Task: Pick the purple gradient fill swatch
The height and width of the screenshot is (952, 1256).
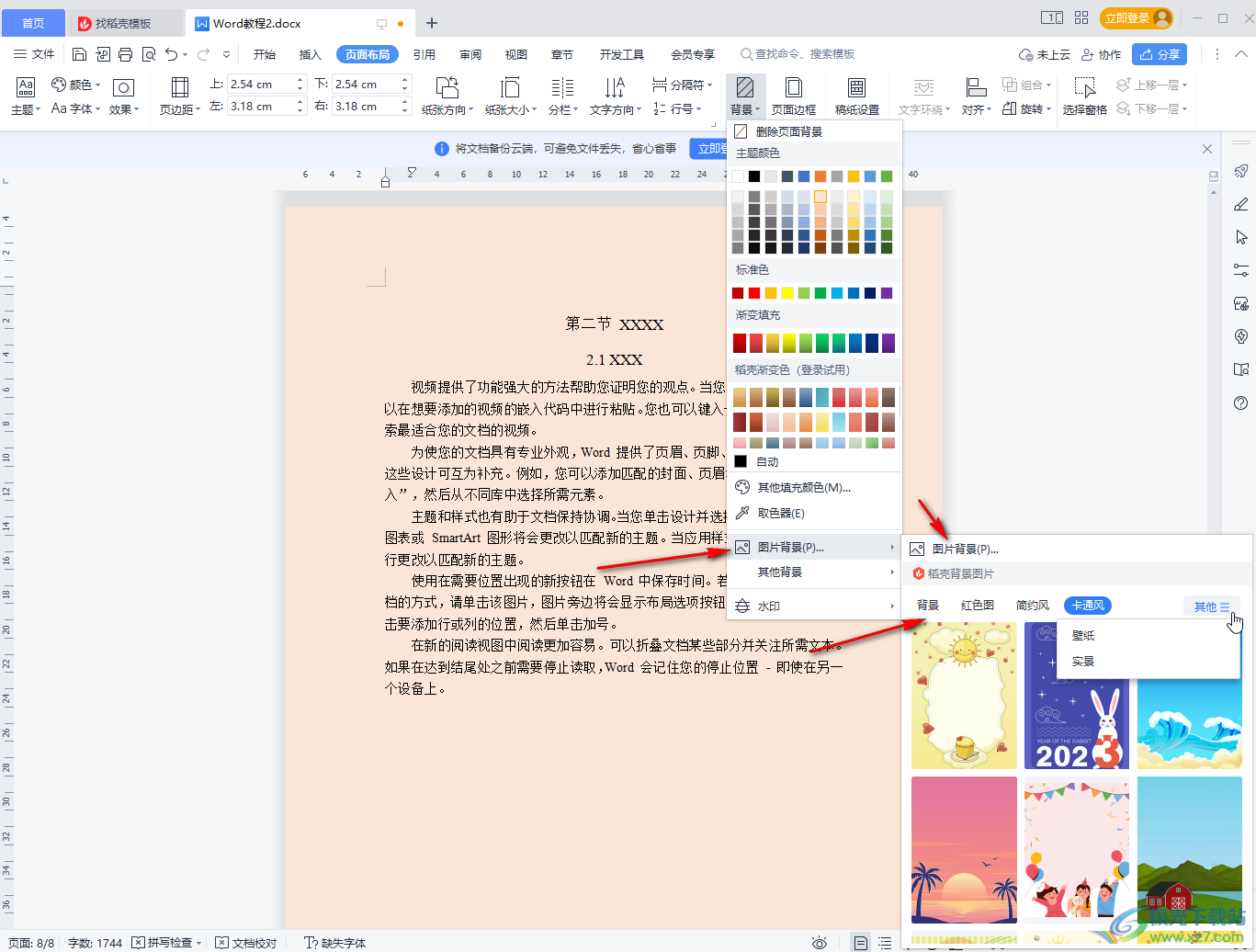Action: (x=888, y=343)
